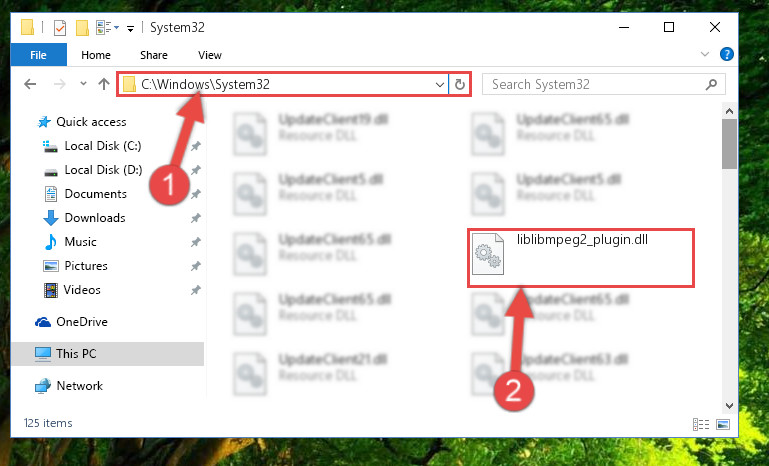Screen dimensions: 769x466
Task: Select liblibmpeg2_plugin.dll file
Action: (582, 257)
